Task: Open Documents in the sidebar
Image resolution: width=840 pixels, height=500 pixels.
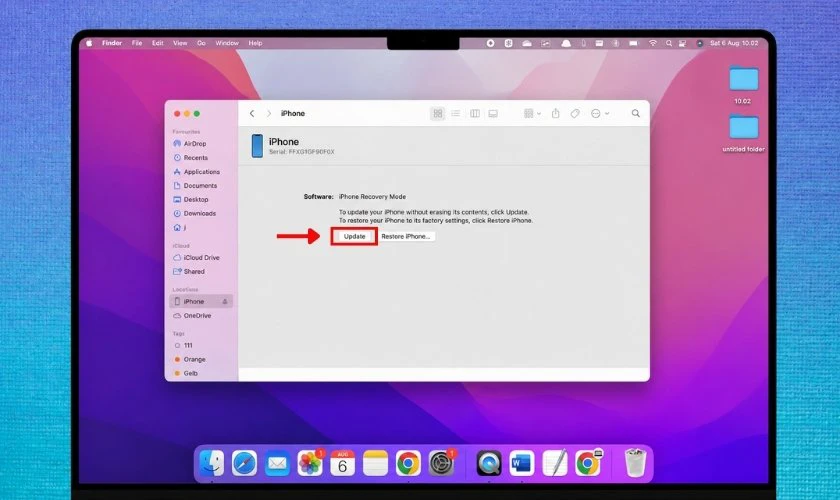Action: 201,185
